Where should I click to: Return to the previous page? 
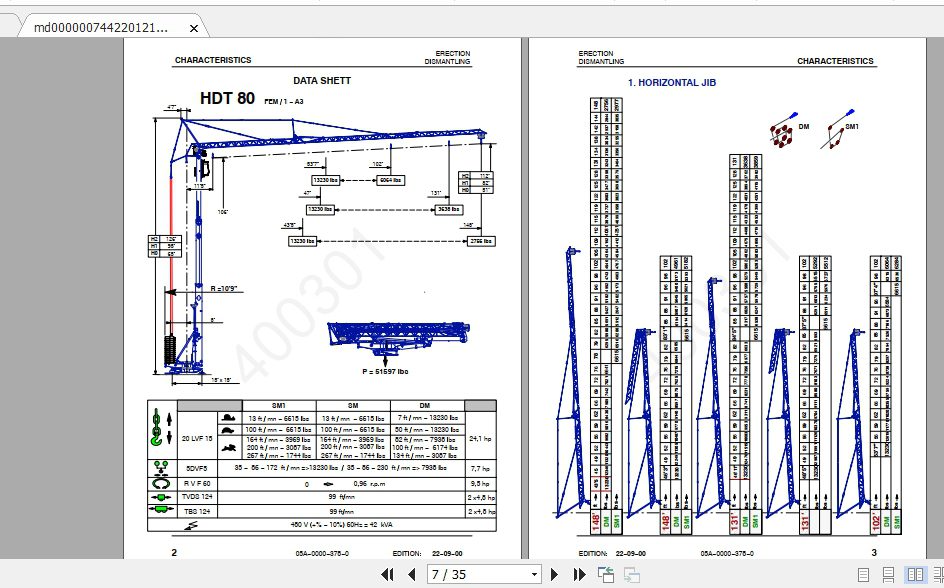coord(413,575)
